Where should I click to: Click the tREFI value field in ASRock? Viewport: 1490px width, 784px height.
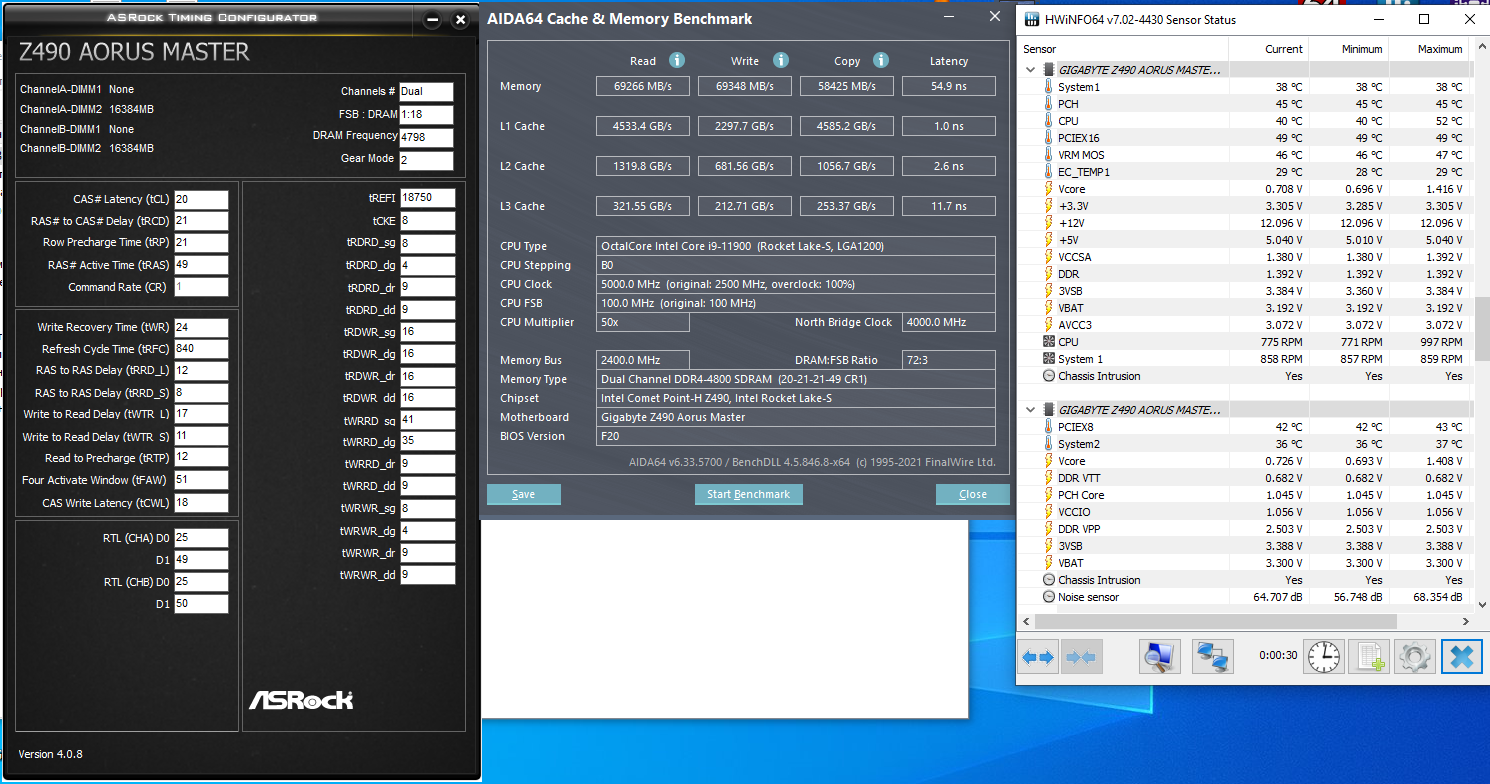[427, 198]
